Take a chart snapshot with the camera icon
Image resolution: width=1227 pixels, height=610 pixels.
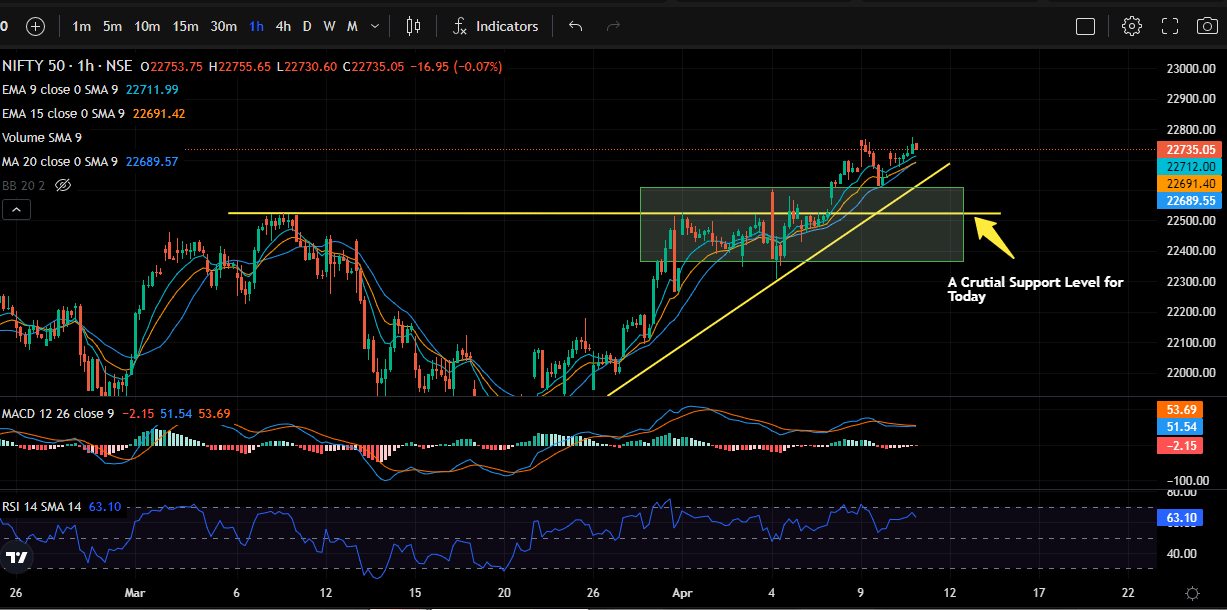point(1207,26)
